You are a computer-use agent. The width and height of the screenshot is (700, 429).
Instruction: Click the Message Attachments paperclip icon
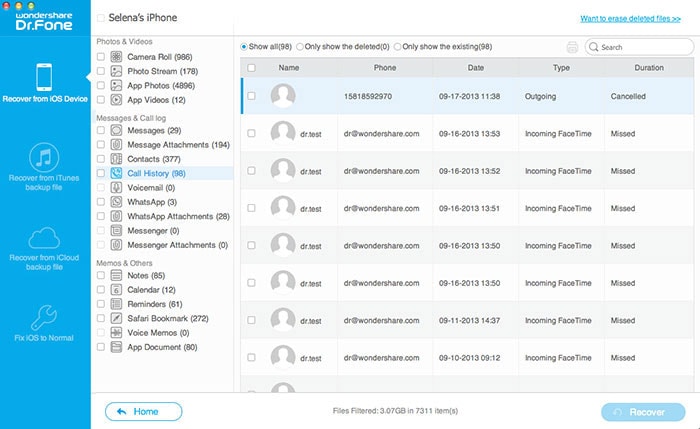[x=116, y=145]
